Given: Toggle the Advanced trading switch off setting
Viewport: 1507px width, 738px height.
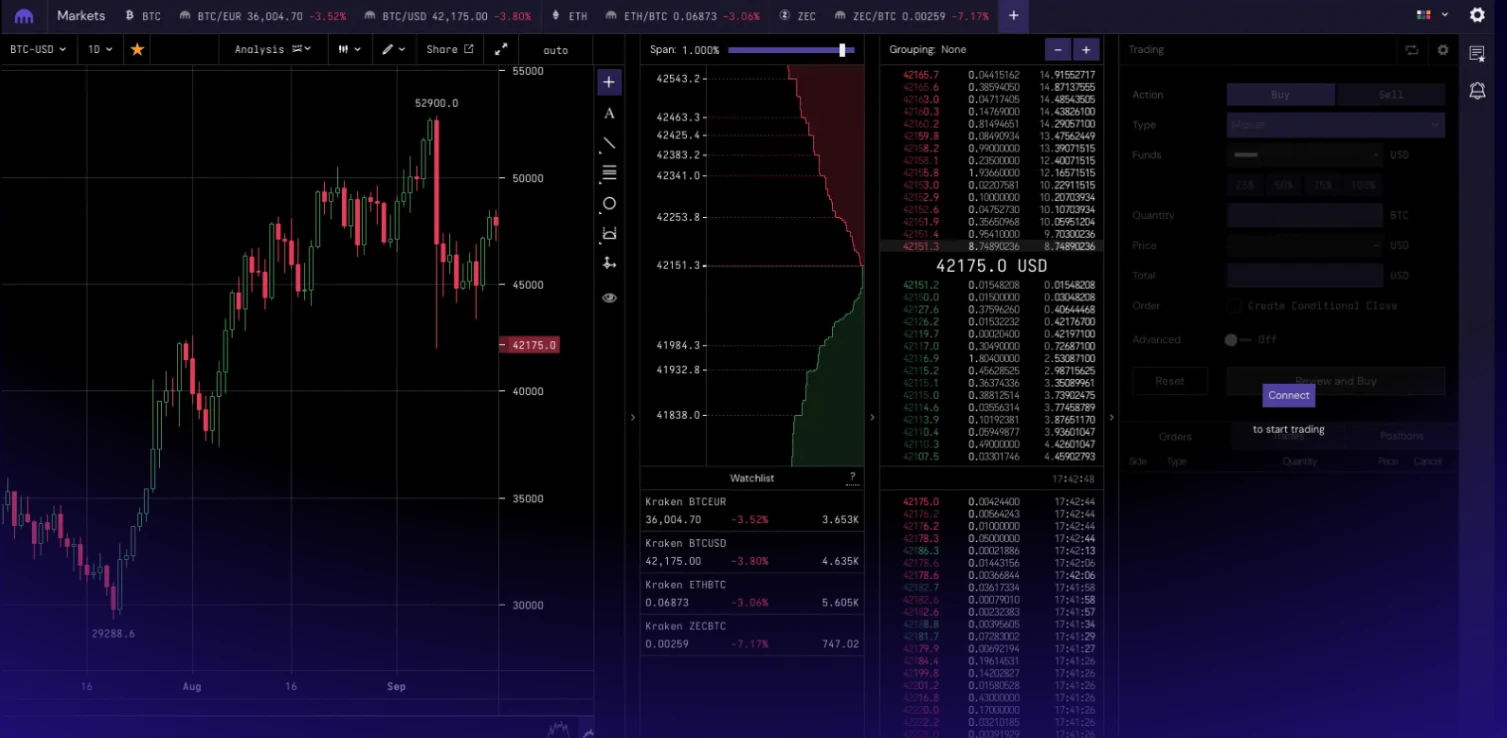Looking at the screenshot, I should 1232,340.
